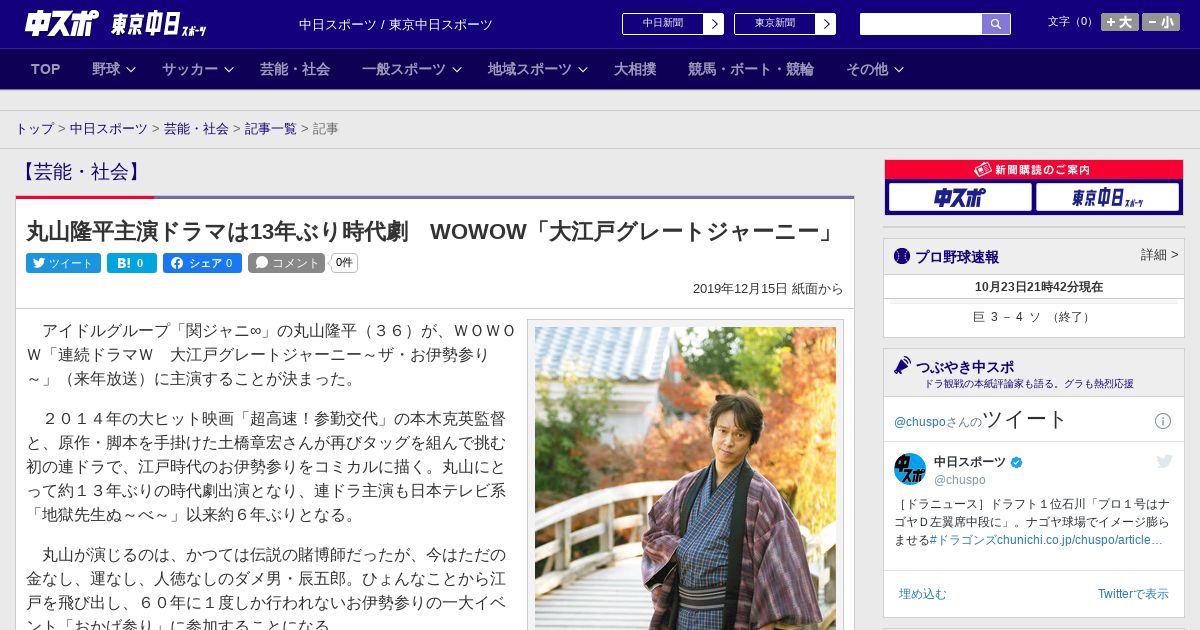Open プロ野球速報 heading link
The width and height of the screenshot is (1200, 630).
[x=956, y=257]
